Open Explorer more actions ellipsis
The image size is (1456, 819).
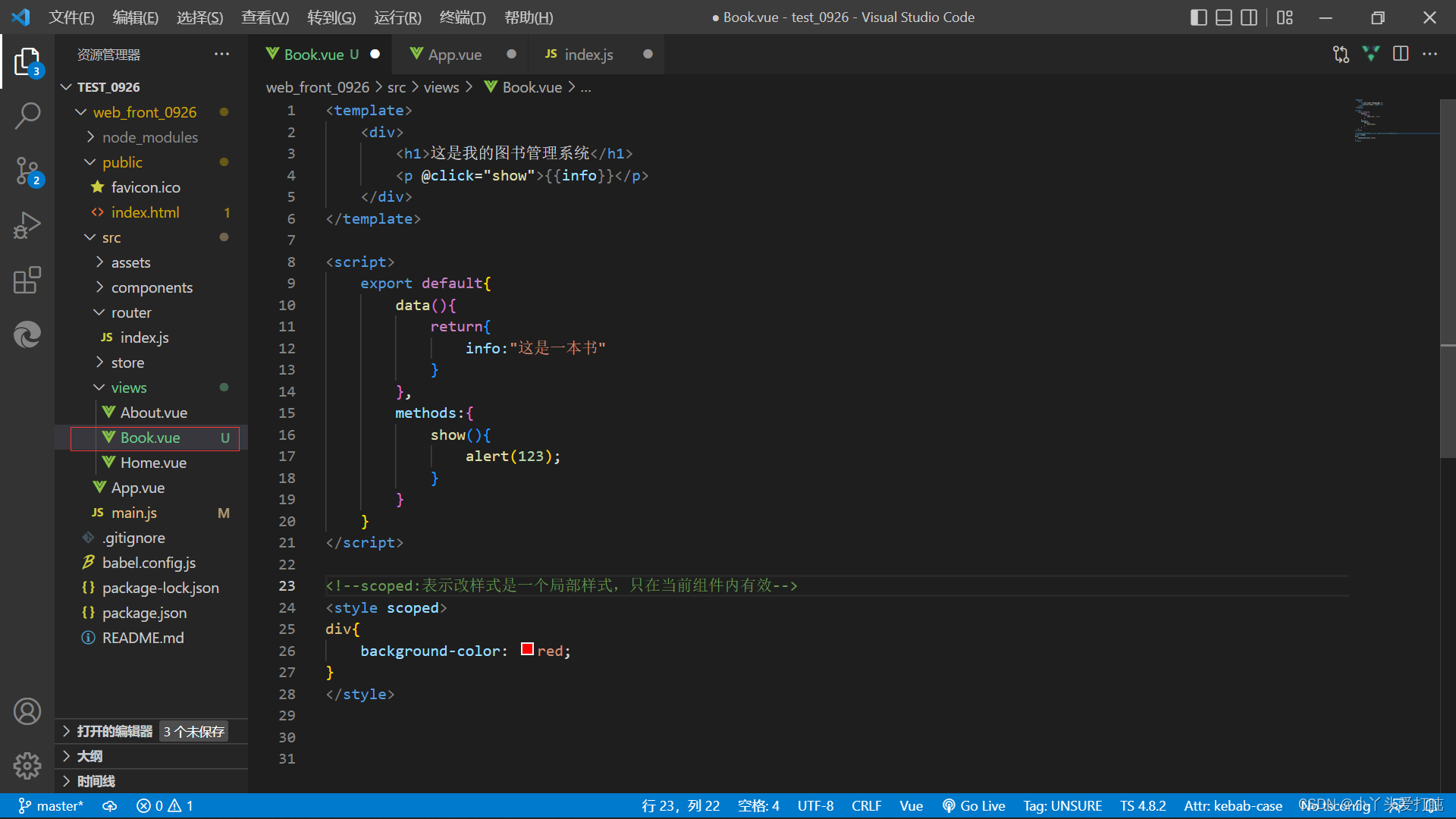click(221, 54)
